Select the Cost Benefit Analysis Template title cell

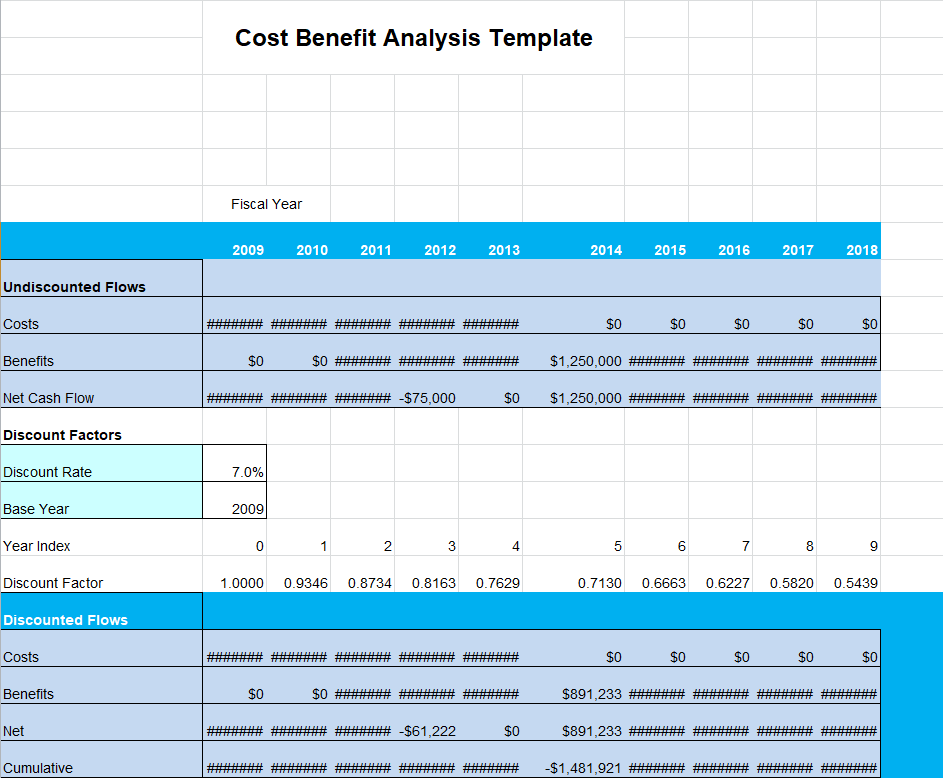(x=413, y=38)
